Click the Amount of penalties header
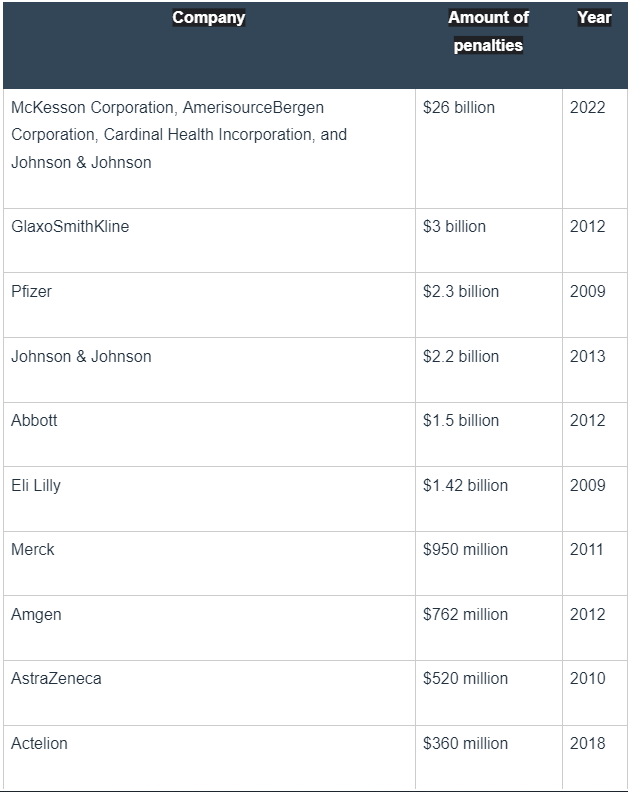Screen dimensions: 628x792 click(x=488, y=32)
